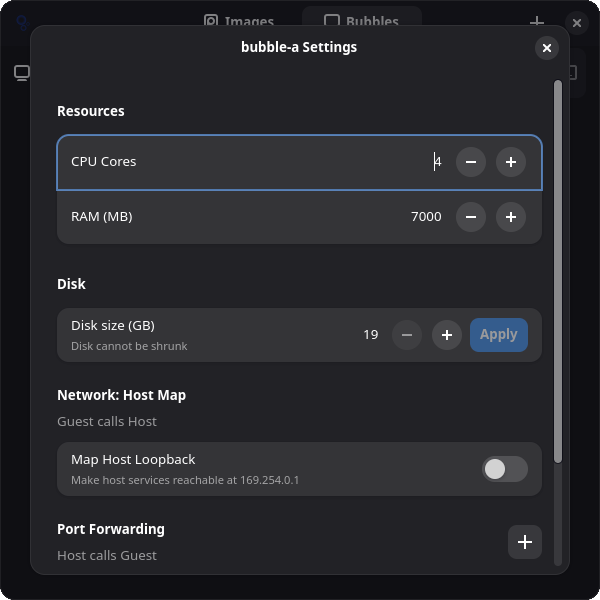Click the CPU Cores number field
Viewport: 600px width, 600px height.
pos(437,162)
